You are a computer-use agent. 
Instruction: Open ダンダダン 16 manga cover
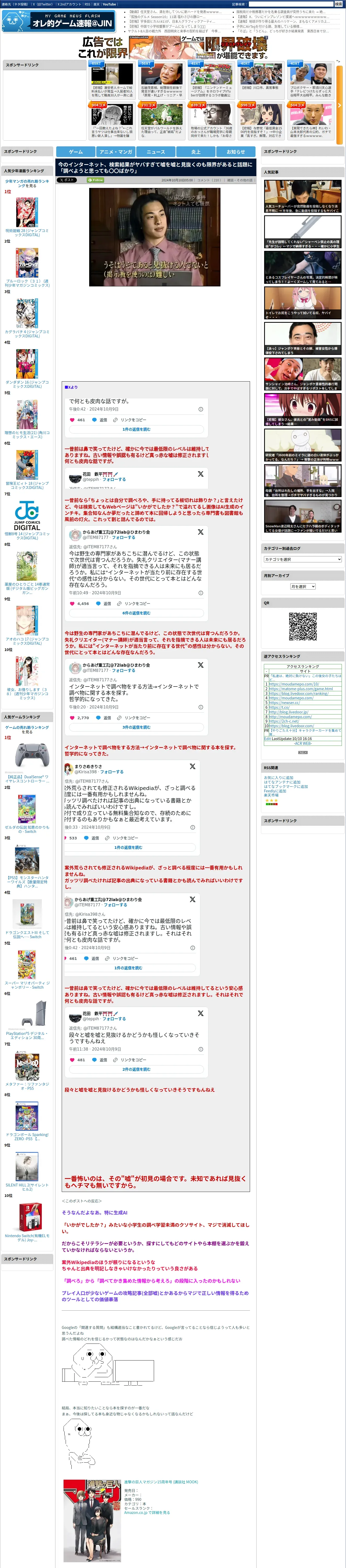(27, 364)
